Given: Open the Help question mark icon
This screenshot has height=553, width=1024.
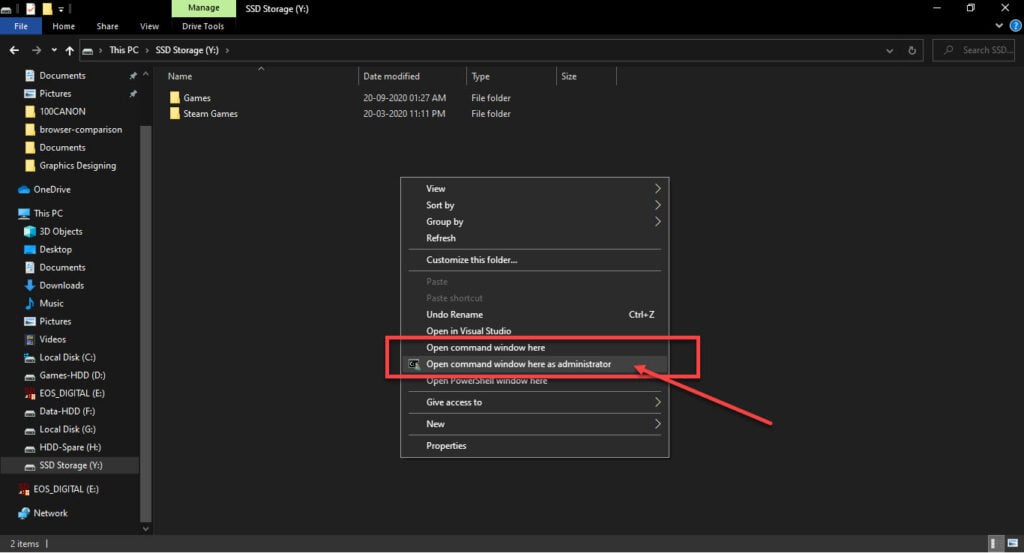Looking at the screenshot, I should (x=1016, y=26).
